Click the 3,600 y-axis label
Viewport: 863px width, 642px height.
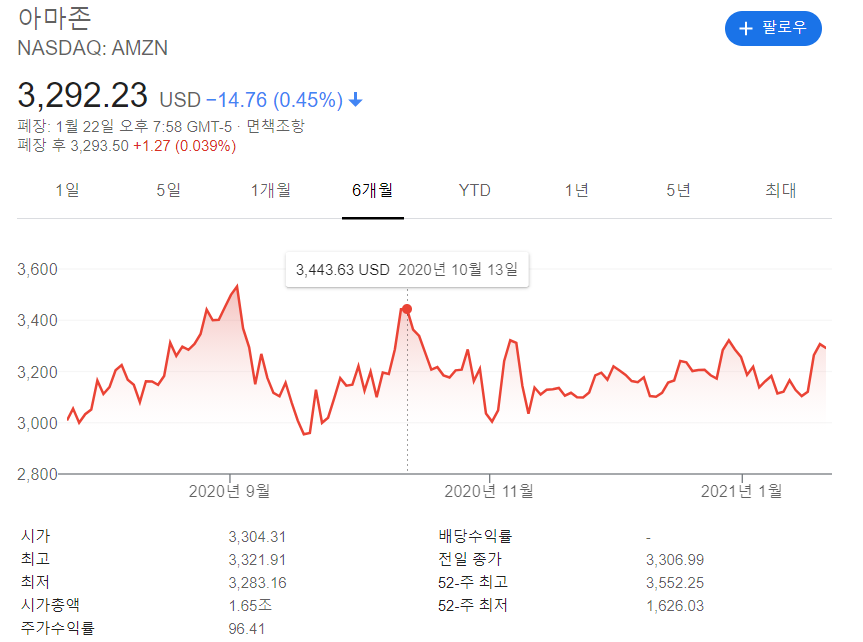click(x=37, y=269)
